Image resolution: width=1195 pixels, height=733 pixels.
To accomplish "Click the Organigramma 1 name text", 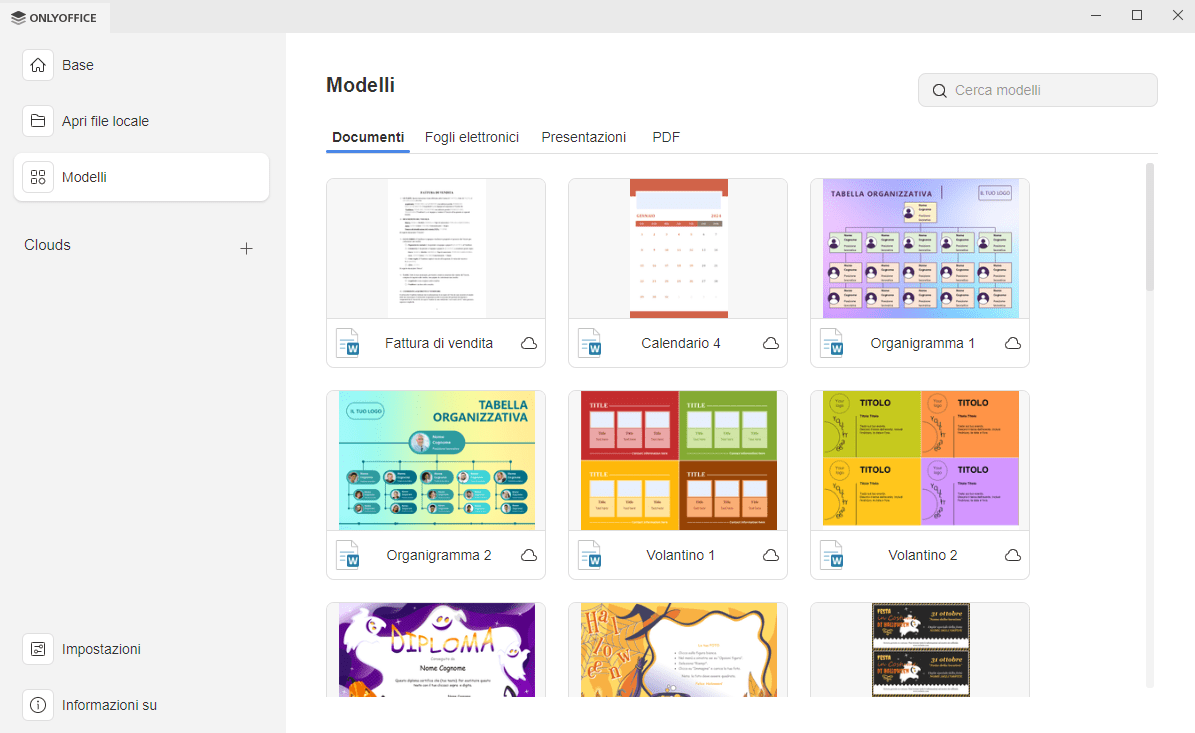I will click(x=922, y=344).
